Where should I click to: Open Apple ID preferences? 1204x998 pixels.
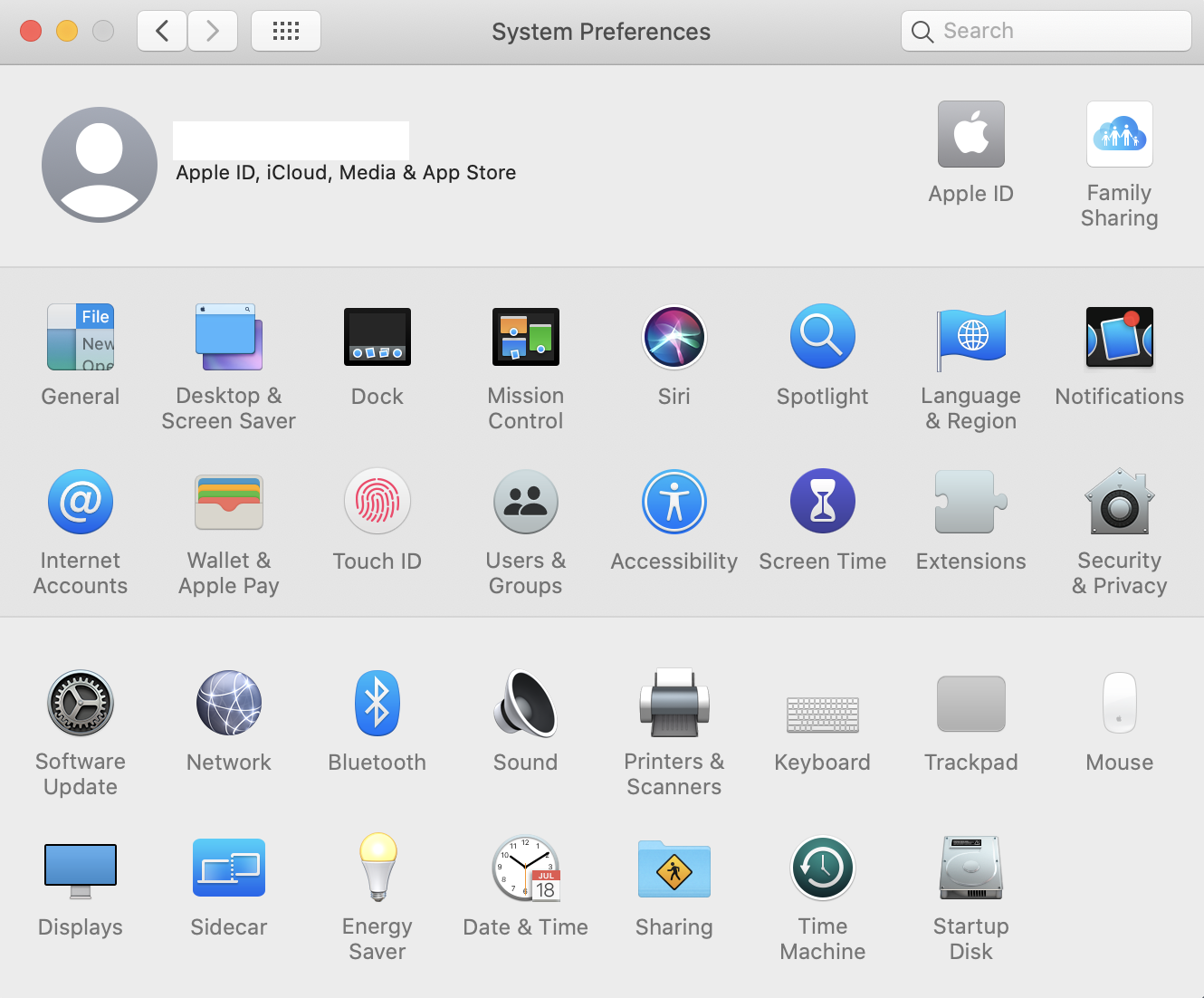click(970, 134)
